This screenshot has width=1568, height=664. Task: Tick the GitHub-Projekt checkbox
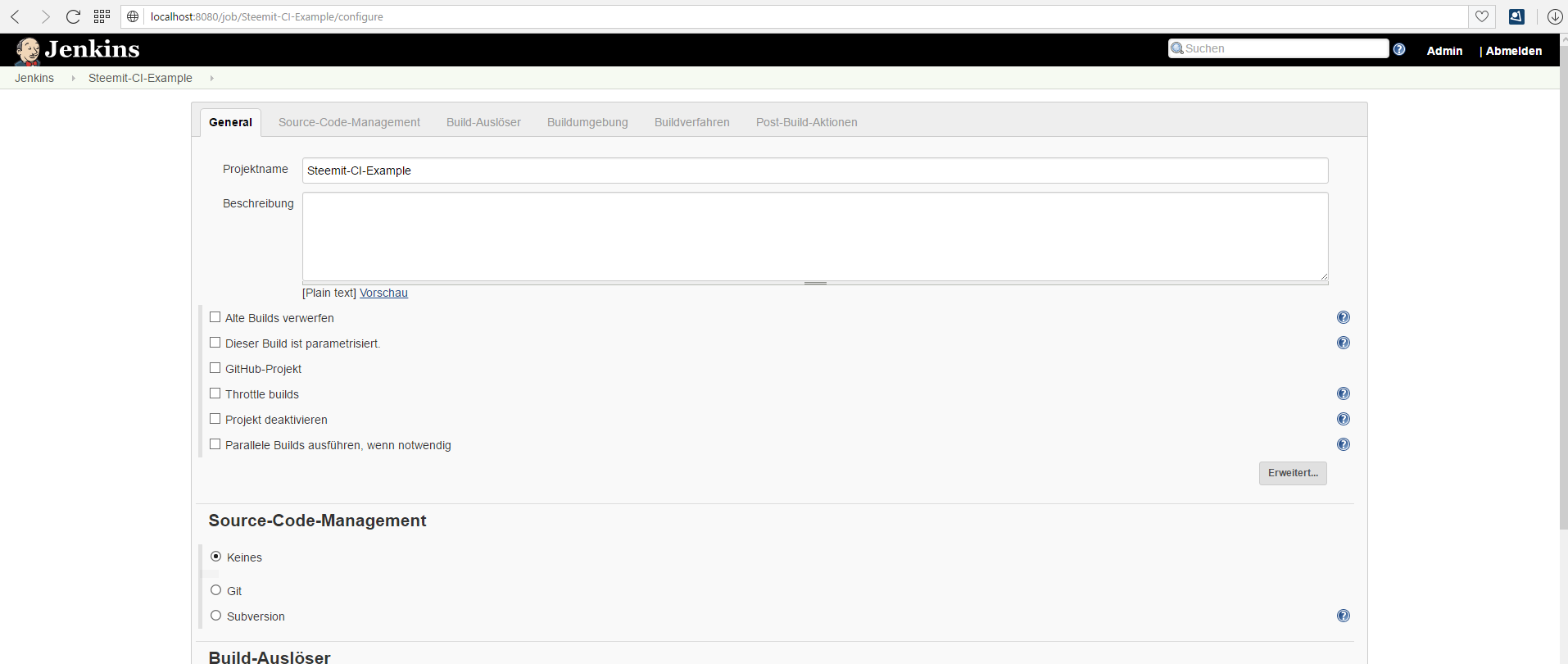[x=215, y=368]
